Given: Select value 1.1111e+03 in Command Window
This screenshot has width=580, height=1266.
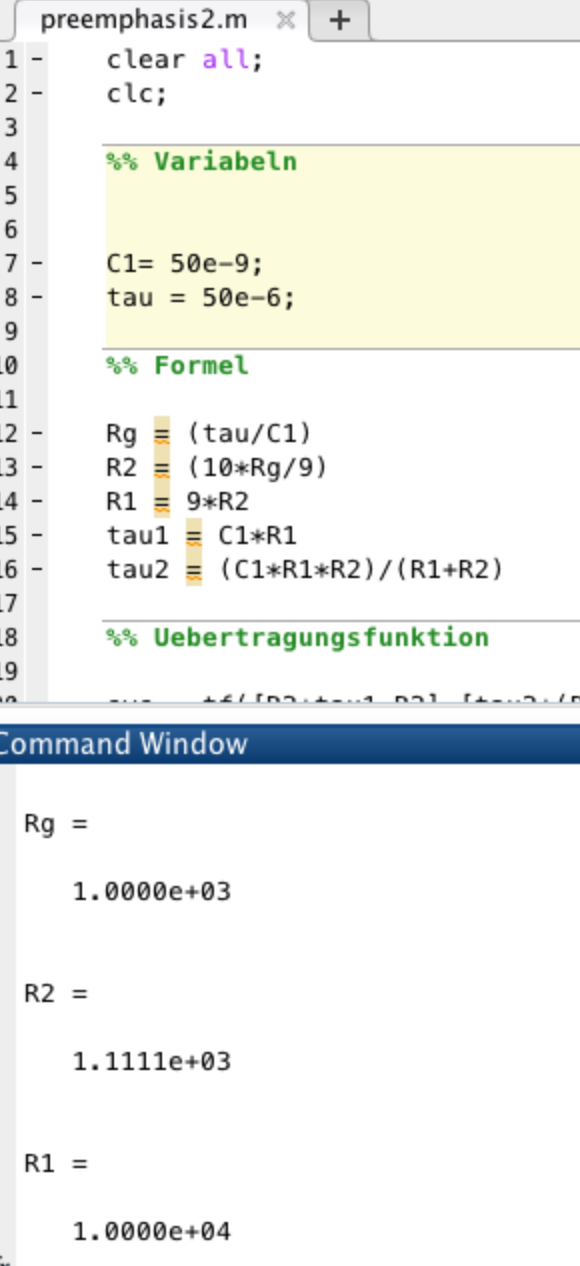Looking at the screenshot, I should (x=152, y=1061).
